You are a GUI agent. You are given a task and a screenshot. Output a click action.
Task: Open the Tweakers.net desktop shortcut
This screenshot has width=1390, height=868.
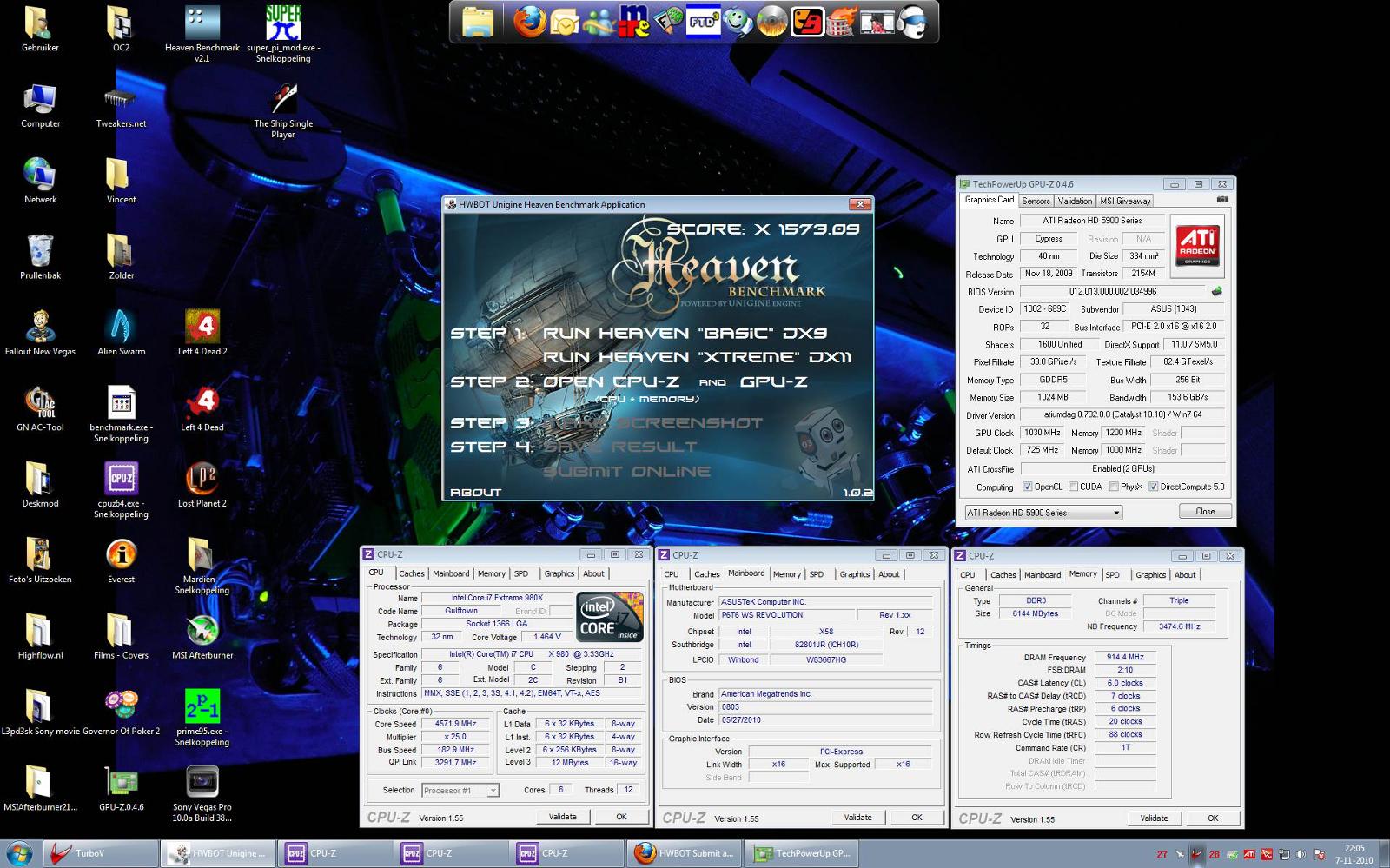pyautogui.click(x=121, y=106)
